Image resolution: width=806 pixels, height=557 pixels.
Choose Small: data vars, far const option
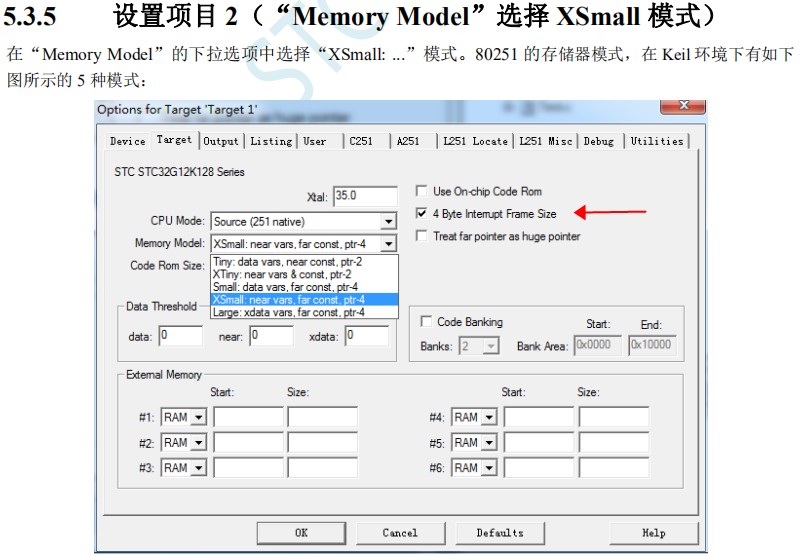click(304, 287)
